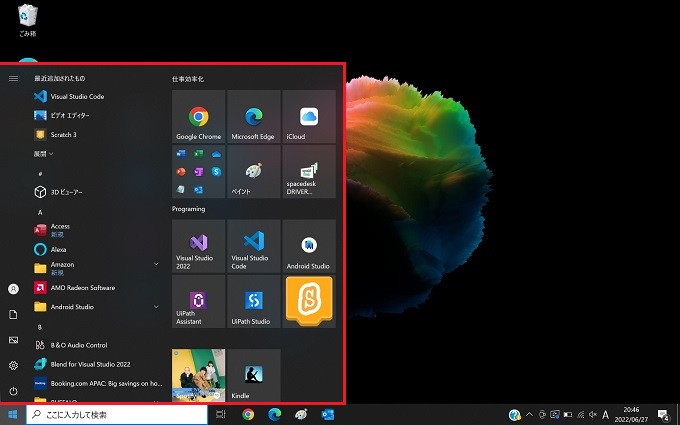This screenshot has height=425, width=680.
Task: Open the Kindle tile
Action: tap(254, 375)
